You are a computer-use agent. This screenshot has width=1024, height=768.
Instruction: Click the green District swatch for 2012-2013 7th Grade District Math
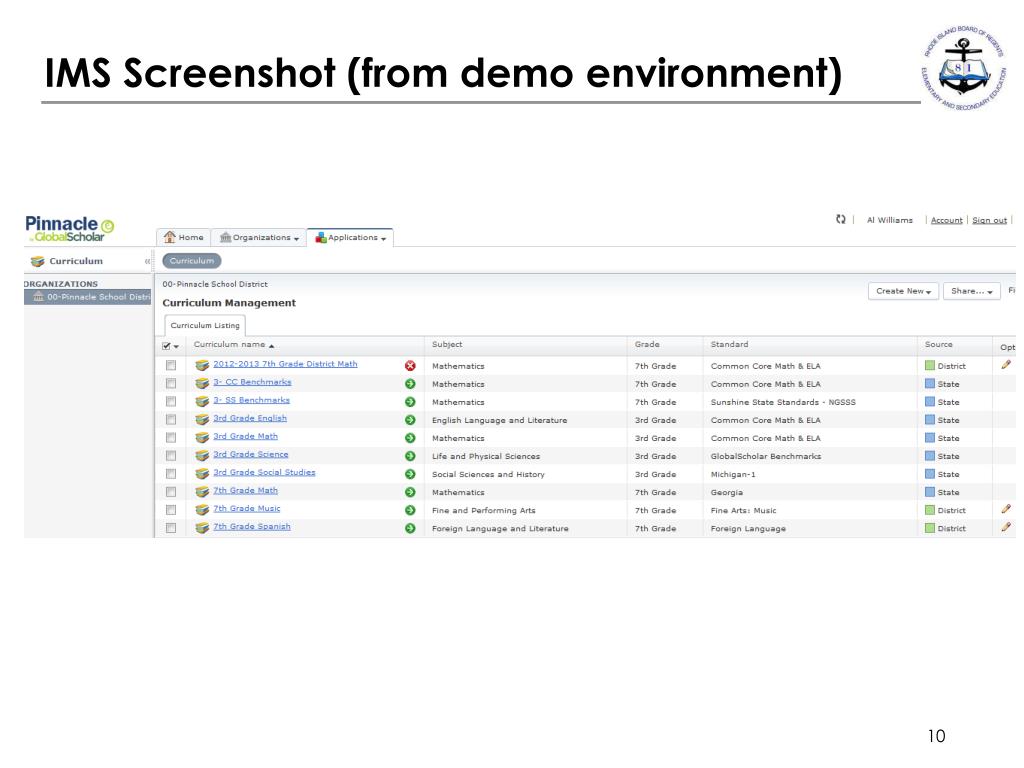click(930, 366)
